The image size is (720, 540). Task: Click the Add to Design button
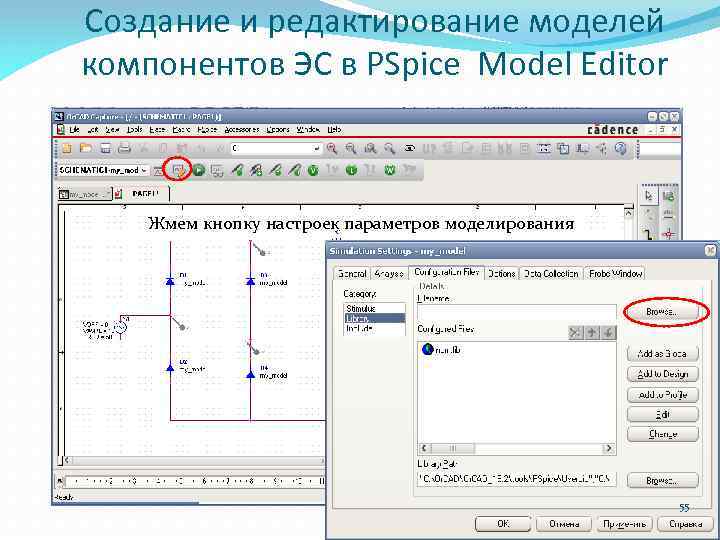pyautogui.click(x=662, y=374)
